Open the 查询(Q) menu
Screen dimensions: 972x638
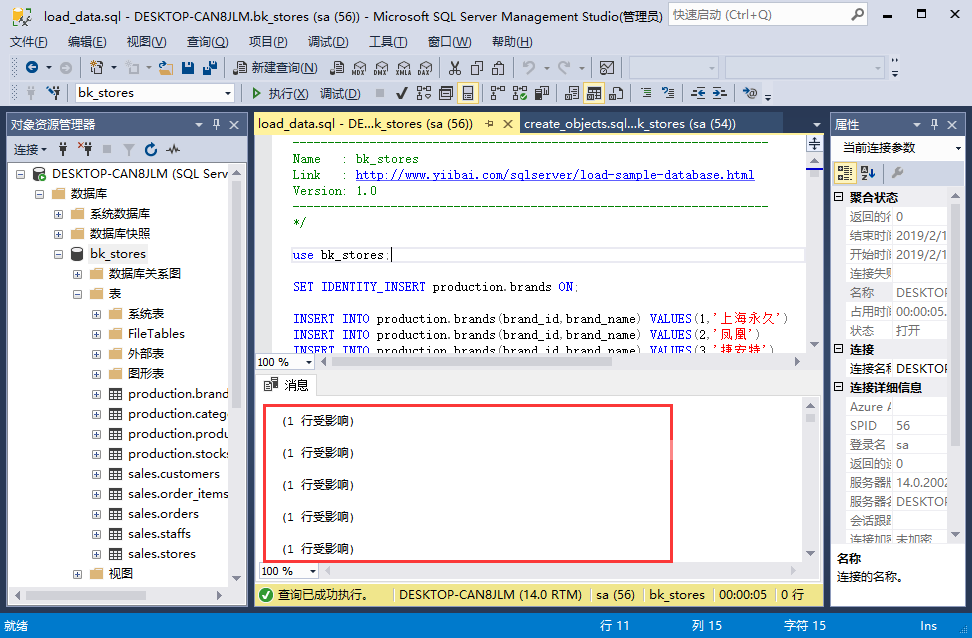click(x=208, y=42)
